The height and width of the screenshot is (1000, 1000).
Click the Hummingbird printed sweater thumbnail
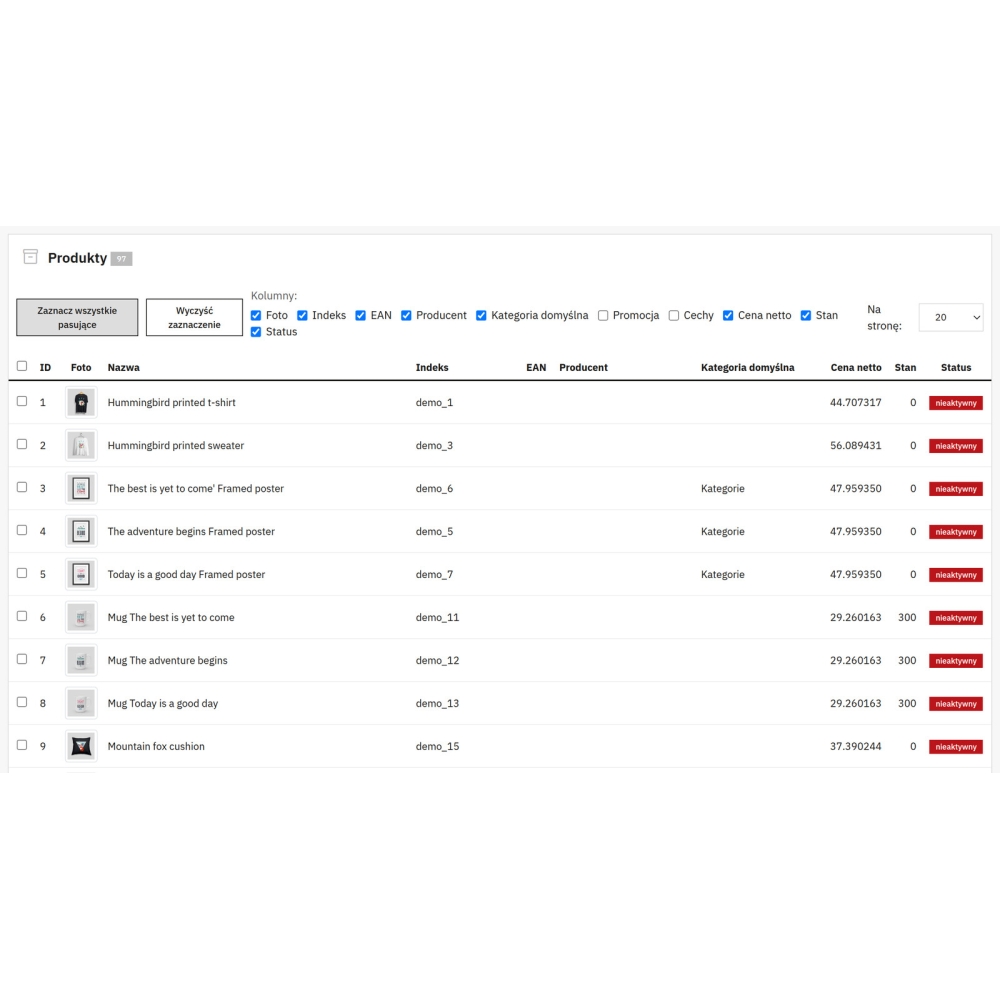click(81, 446)
